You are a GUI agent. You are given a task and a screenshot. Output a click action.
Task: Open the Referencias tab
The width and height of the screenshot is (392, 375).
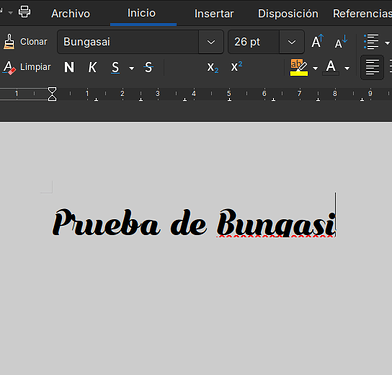[362, 14]
